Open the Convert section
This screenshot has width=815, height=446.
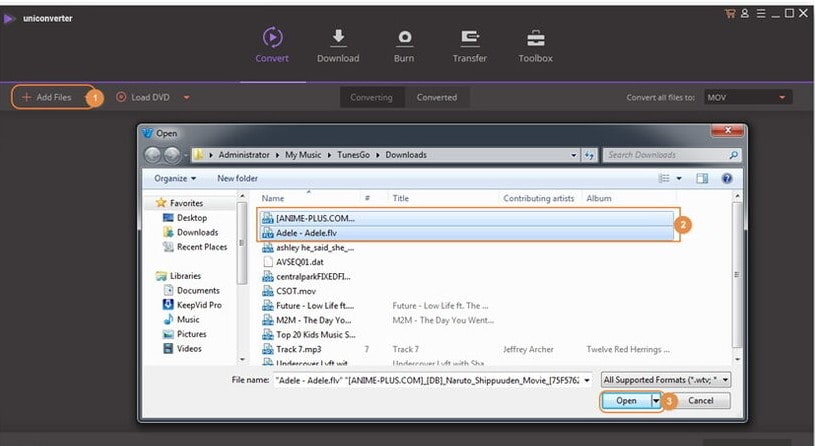click(272, 45)
